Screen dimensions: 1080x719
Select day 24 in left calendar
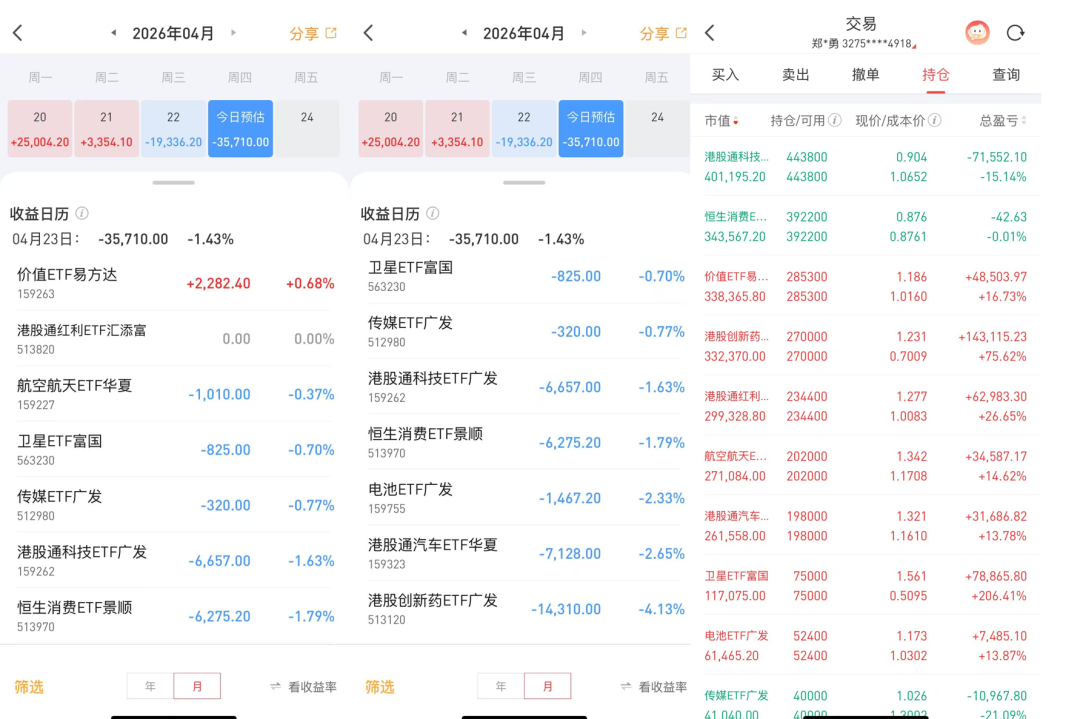pyautogui.click(x=307, y=129)
